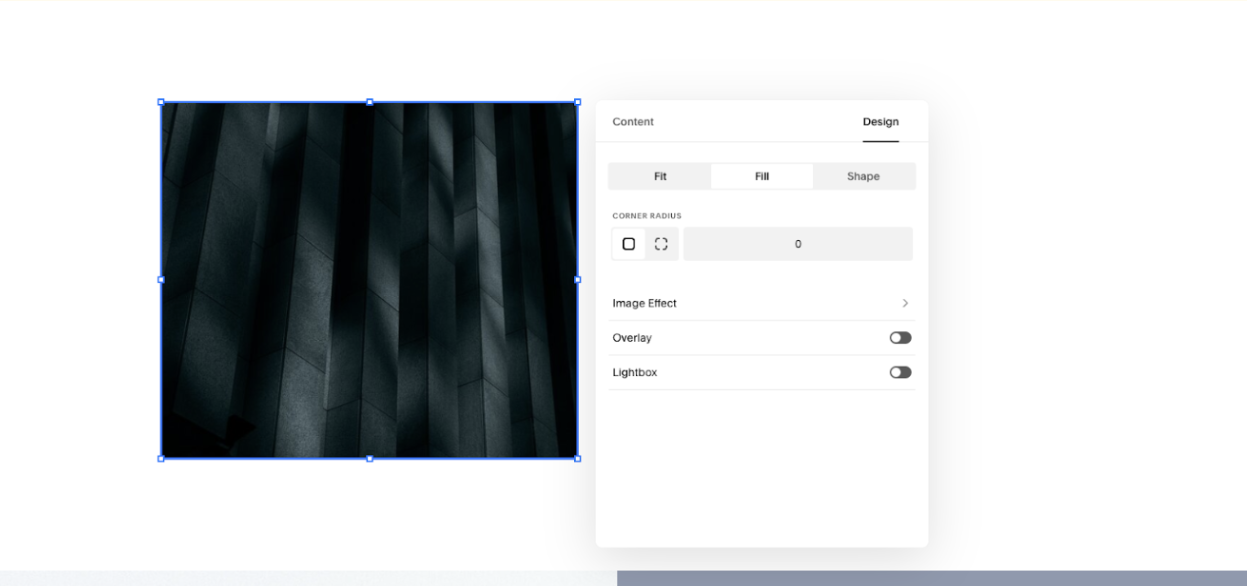Click the top-right resize handle of image
Screen dimensions: 1247x586
[577, 102]
